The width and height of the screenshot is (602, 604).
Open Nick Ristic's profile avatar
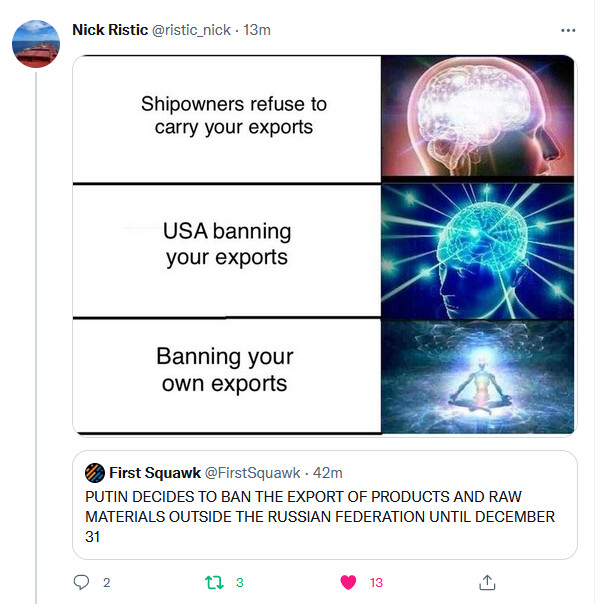pyautogui.click(x=36, y=44)
